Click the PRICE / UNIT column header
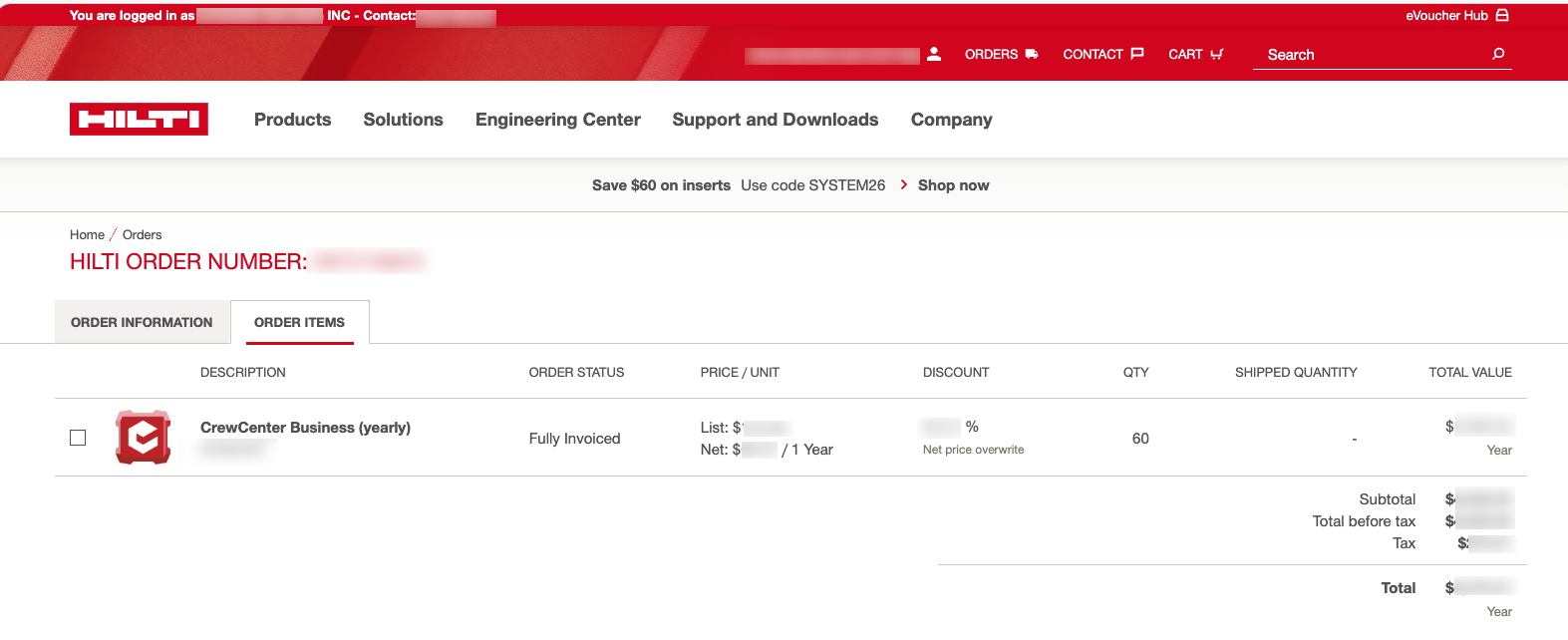 (x=740, y=372)
